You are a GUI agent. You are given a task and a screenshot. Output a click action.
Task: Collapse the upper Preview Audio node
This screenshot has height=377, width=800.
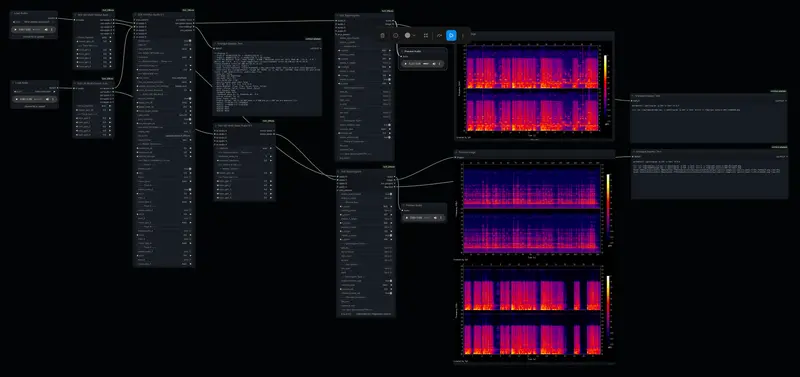[402, 51]
